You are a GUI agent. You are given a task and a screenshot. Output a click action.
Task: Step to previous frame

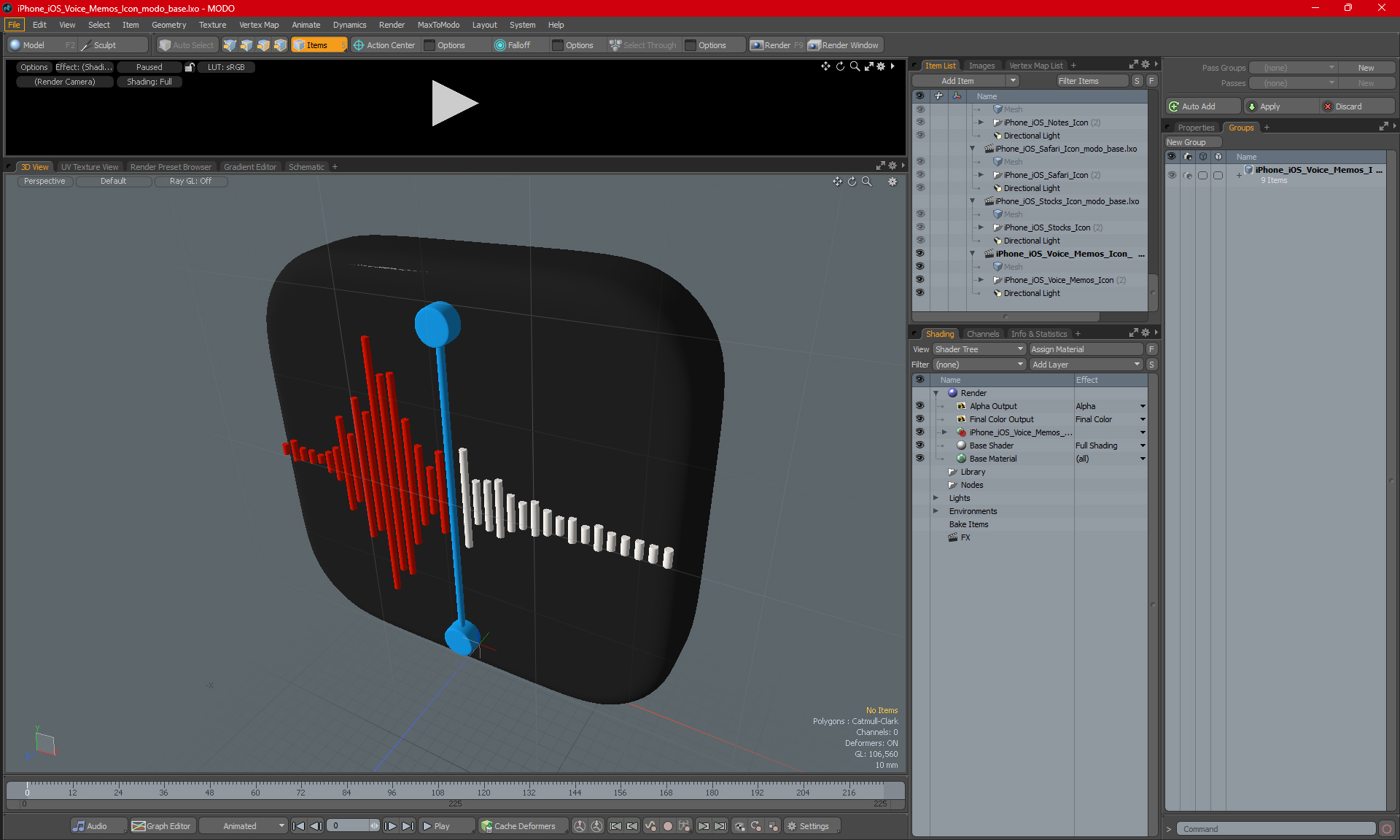[316, 826]
